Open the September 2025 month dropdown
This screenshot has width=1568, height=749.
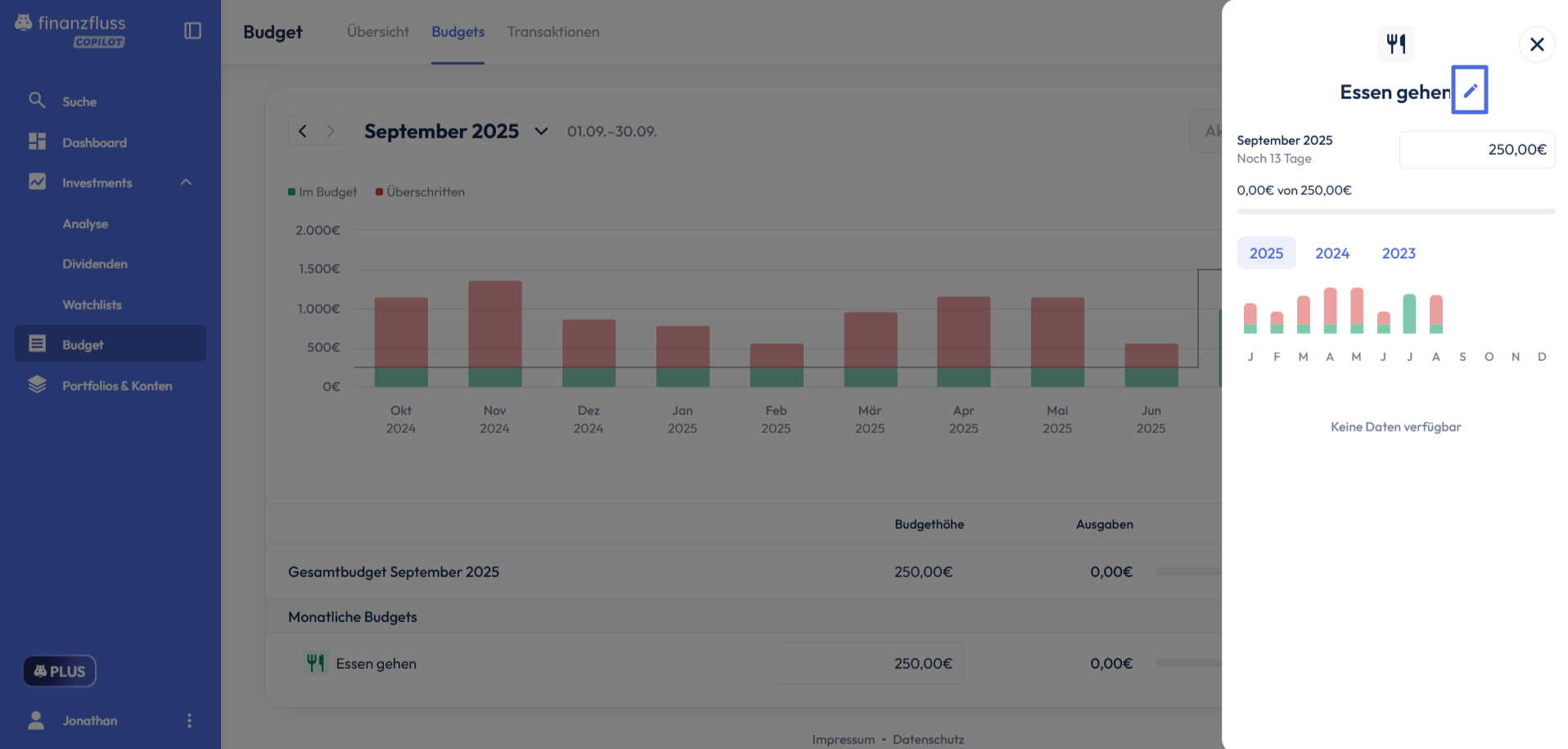pos(541,131)
